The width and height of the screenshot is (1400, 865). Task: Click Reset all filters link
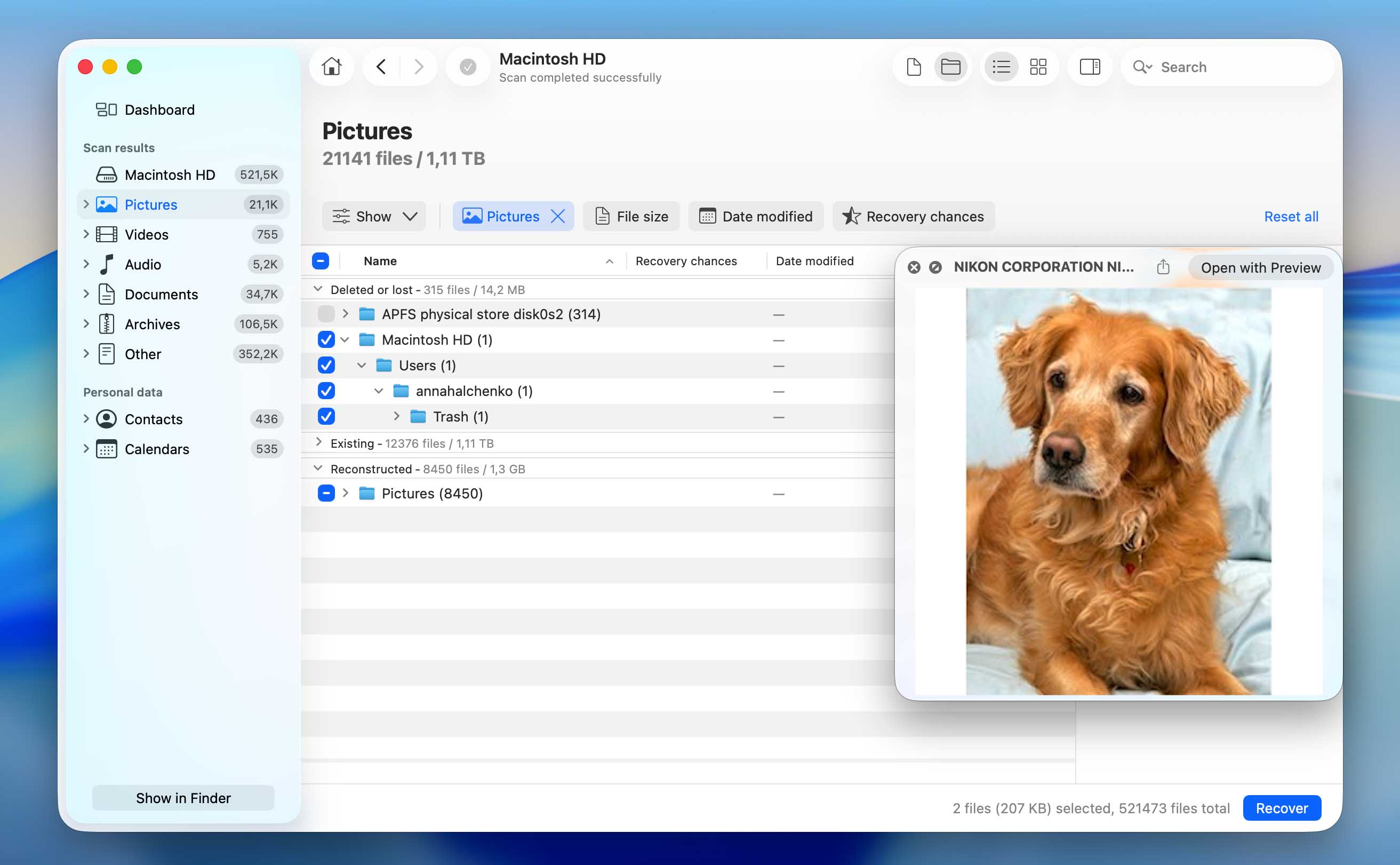click(1291, 216)
